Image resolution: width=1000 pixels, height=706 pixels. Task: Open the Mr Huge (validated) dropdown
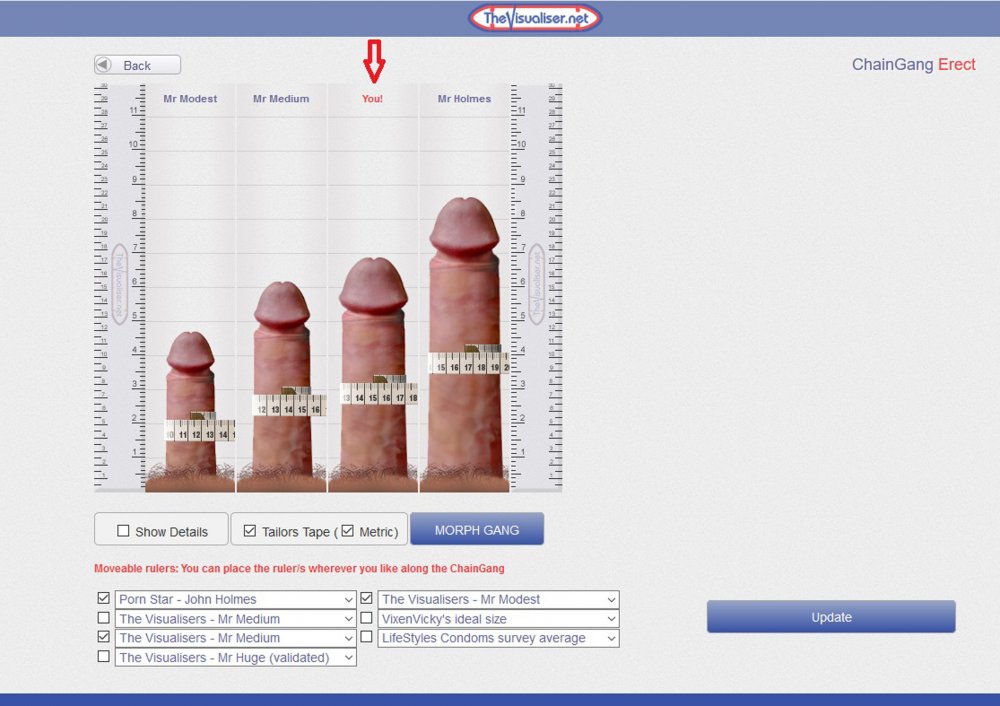point(235,658)
